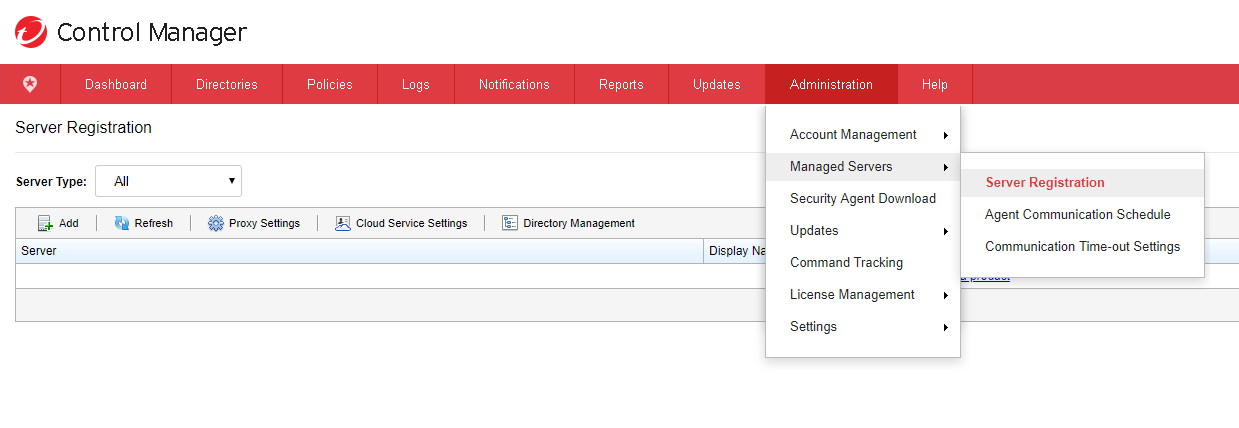Click the Add server icon

click(x=45, y=223)
